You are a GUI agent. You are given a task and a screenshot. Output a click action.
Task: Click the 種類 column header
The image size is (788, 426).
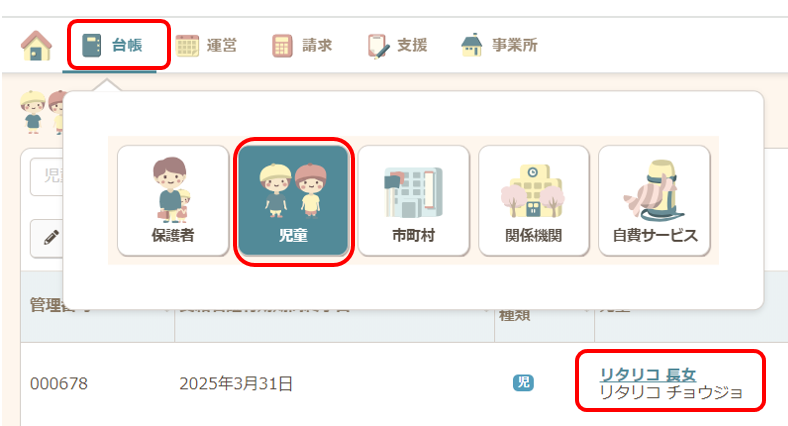514,315
